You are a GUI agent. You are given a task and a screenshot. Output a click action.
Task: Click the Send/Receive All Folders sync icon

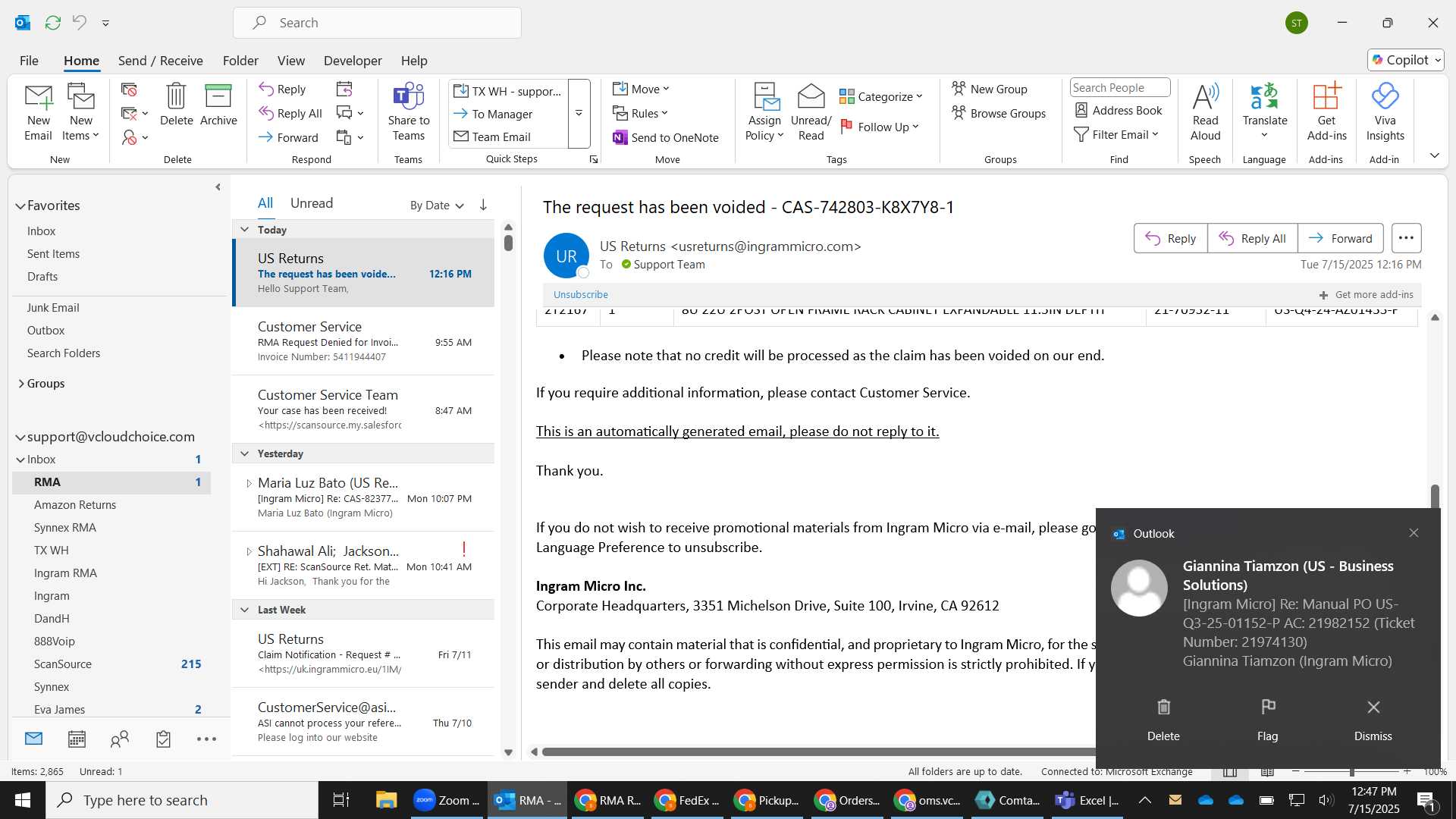pyautogui.click(x=52, y=23)
